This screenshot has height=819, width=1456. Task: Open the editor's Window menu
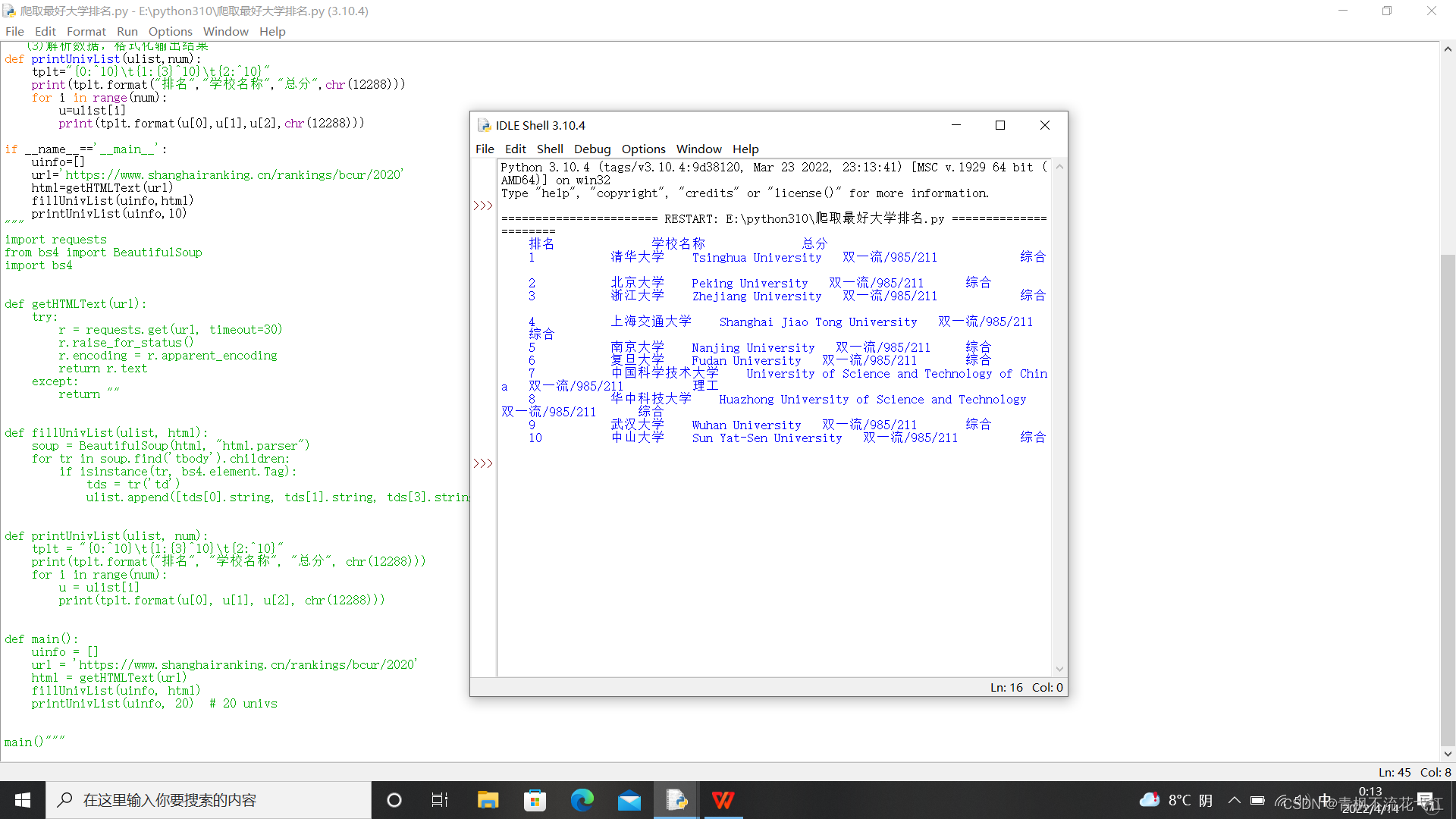click(225, 31)
